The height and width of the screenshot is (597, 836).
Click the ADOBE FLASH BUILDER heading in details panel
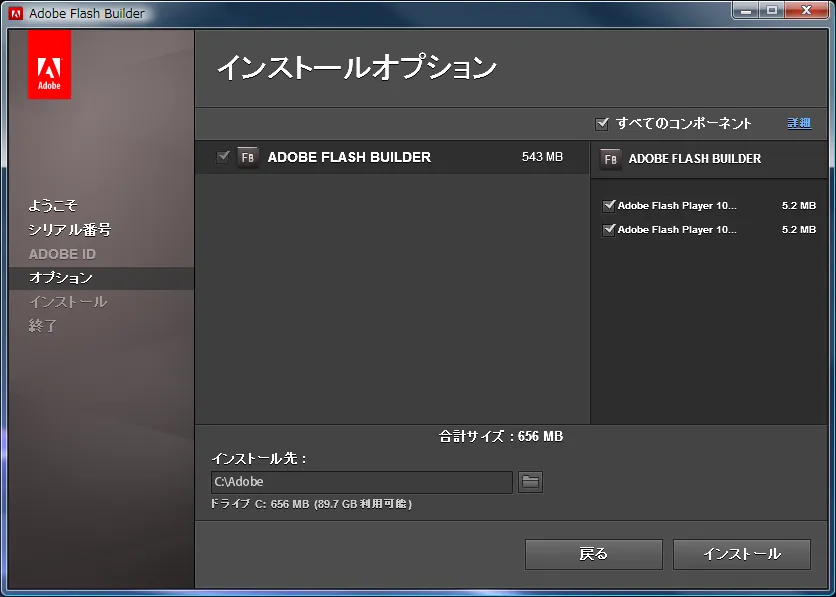(x=695, y=159)
